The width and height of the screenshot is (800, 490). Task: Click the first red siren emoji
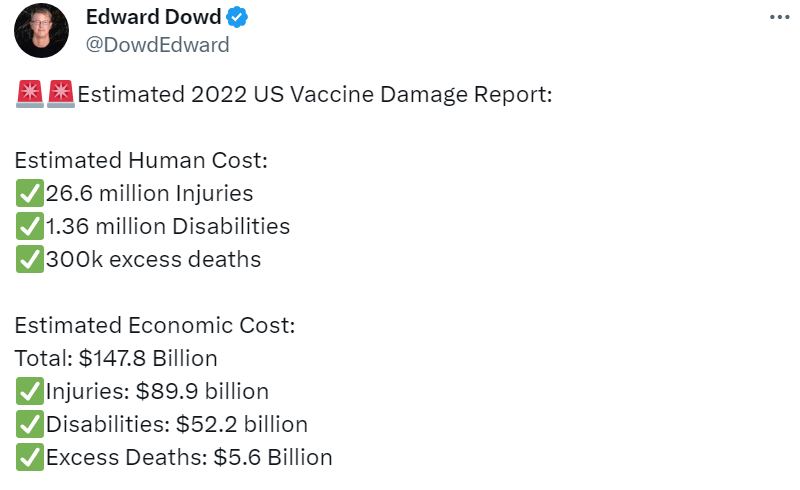click(30, 95)
